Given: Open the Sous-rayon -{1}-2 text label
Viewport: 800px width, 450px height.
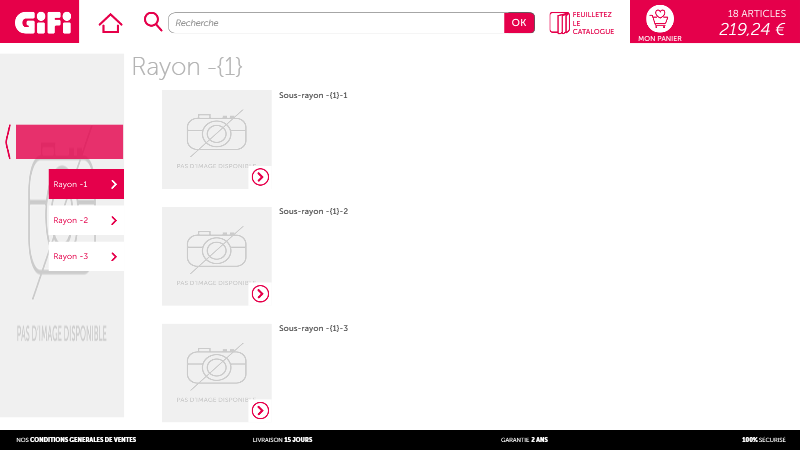Looking at the screenshot, I should coord(313,212).
